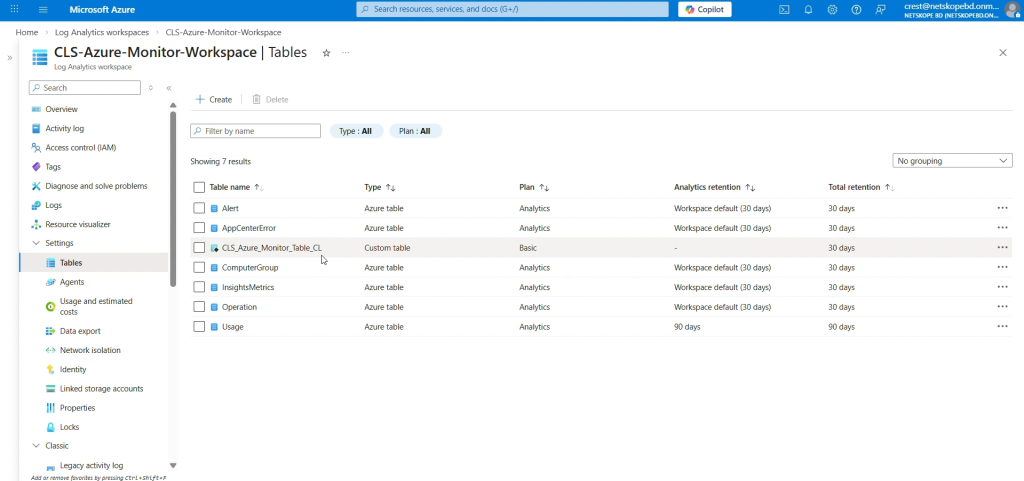Expand the far-left portal menu chevrons

click(10, 57)
